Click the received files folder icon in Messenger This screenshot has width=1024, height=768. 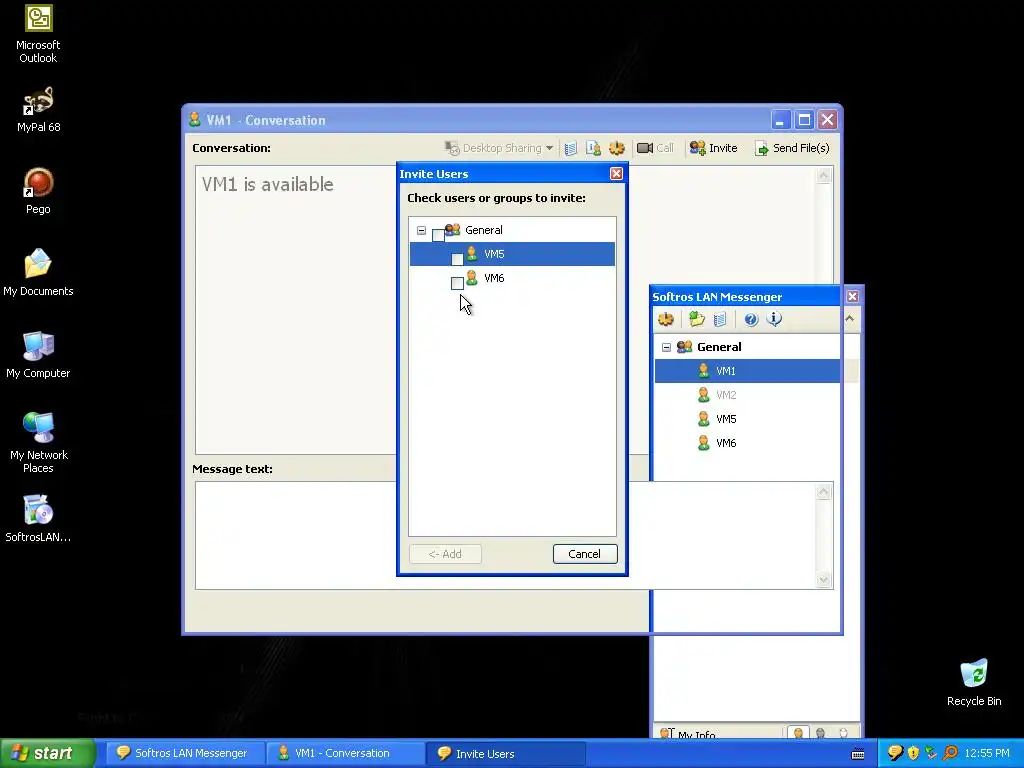click(696, 319)
